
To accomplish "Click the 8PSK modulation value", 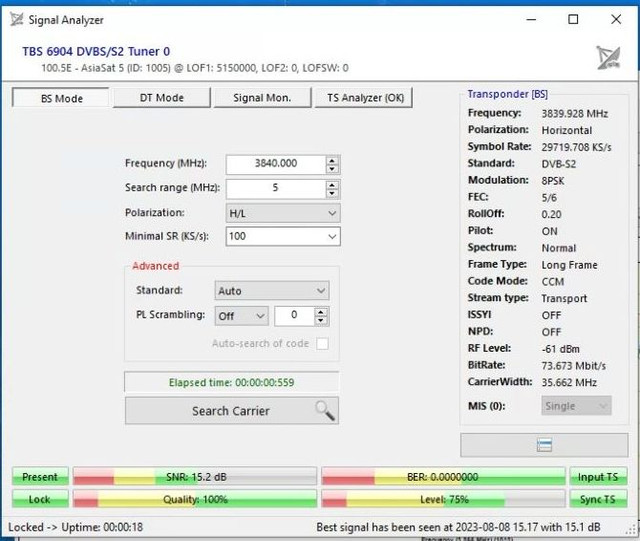I will click(553, 181).
